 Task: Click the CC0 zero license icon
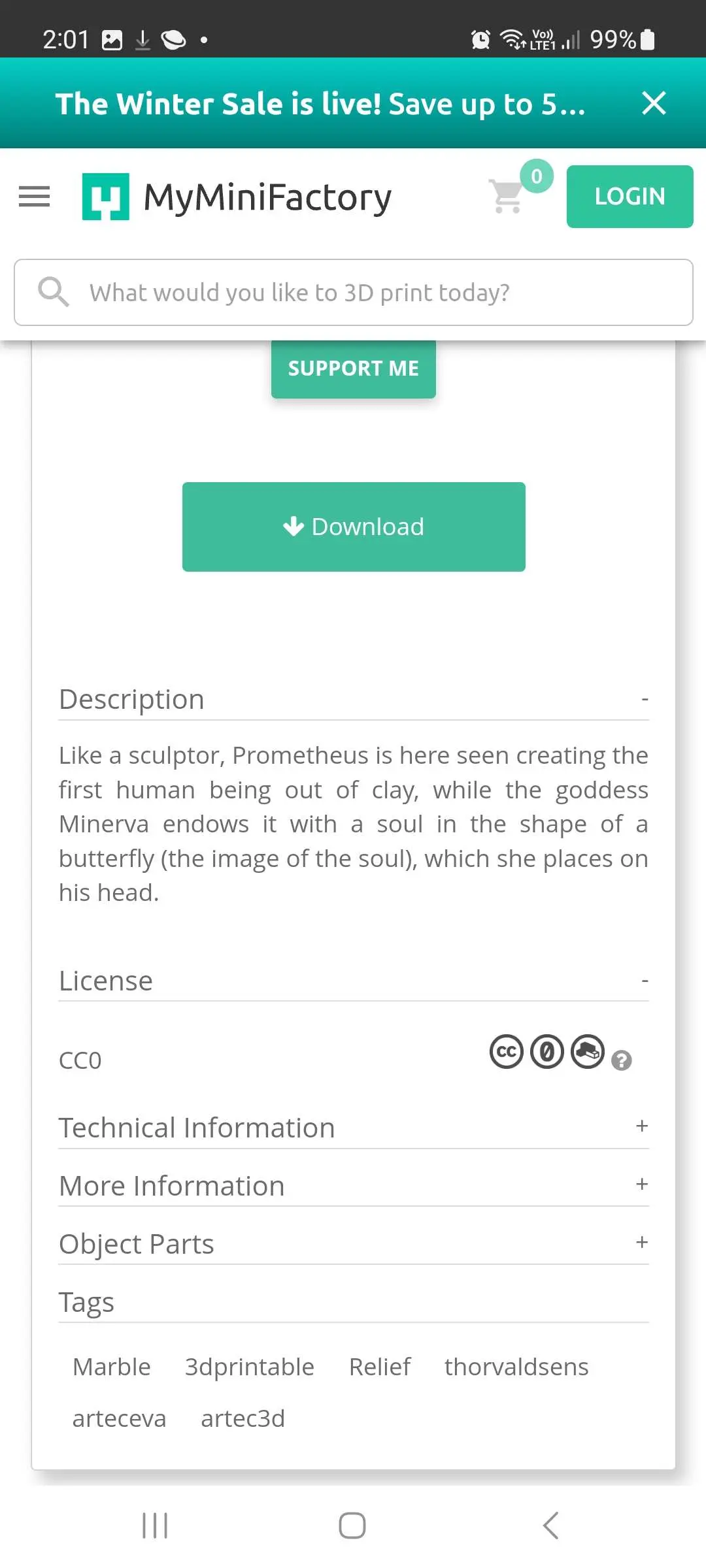pos(547,1052)
